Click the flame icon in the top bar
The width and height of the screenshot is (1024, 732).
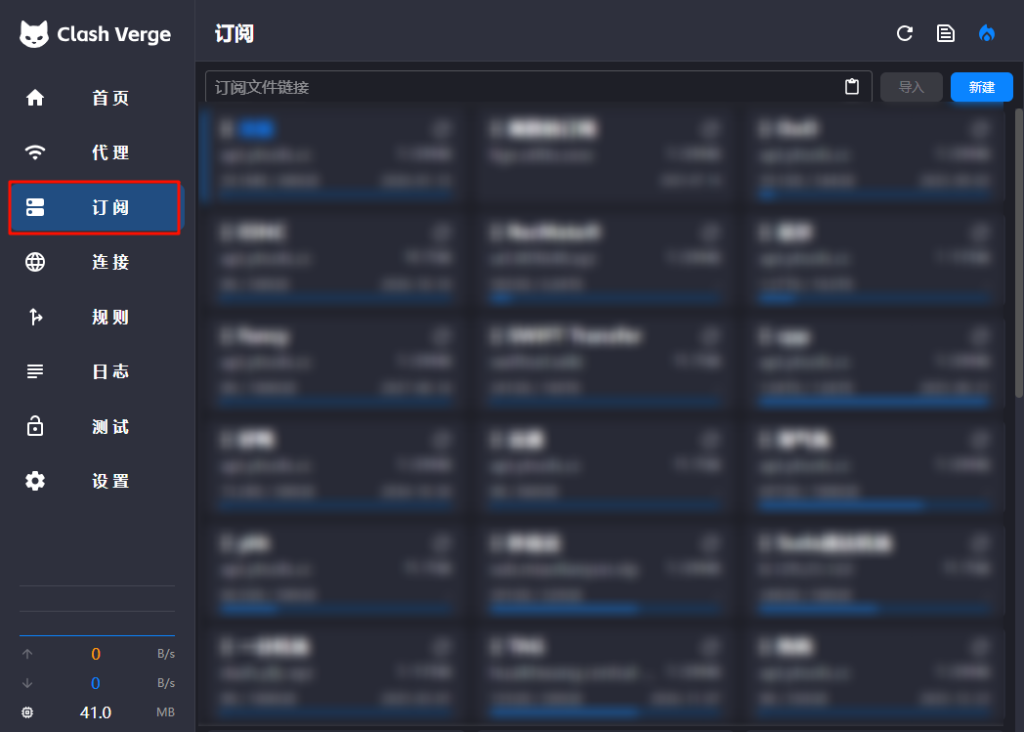point(986,33)
